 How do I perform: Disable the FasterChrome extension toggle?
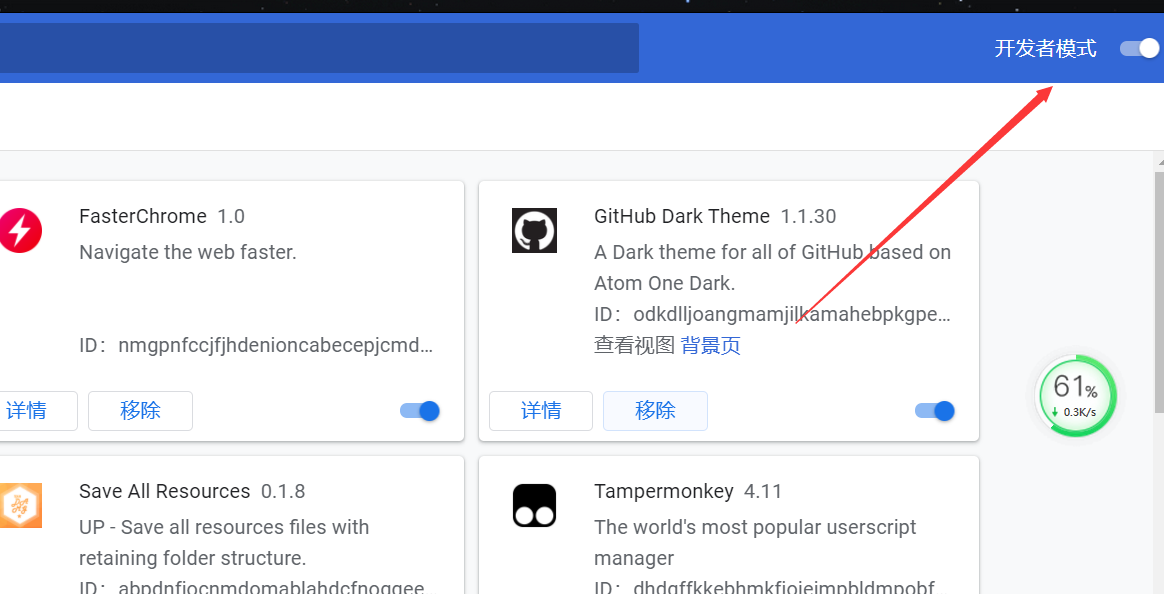click(x=420, y=411)
